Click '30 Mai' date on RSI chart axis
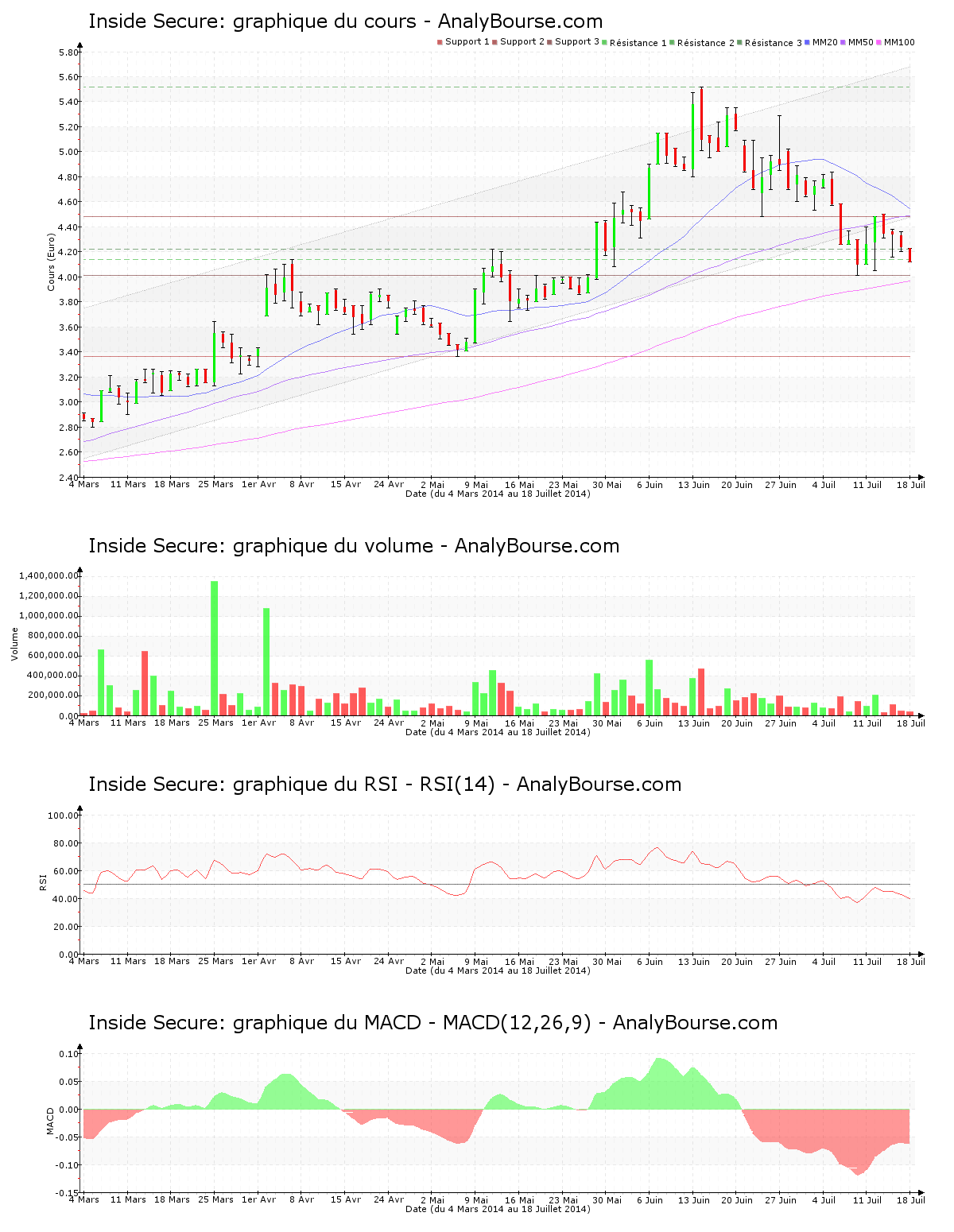The image size is (954, 1232). tap(607, 962)
